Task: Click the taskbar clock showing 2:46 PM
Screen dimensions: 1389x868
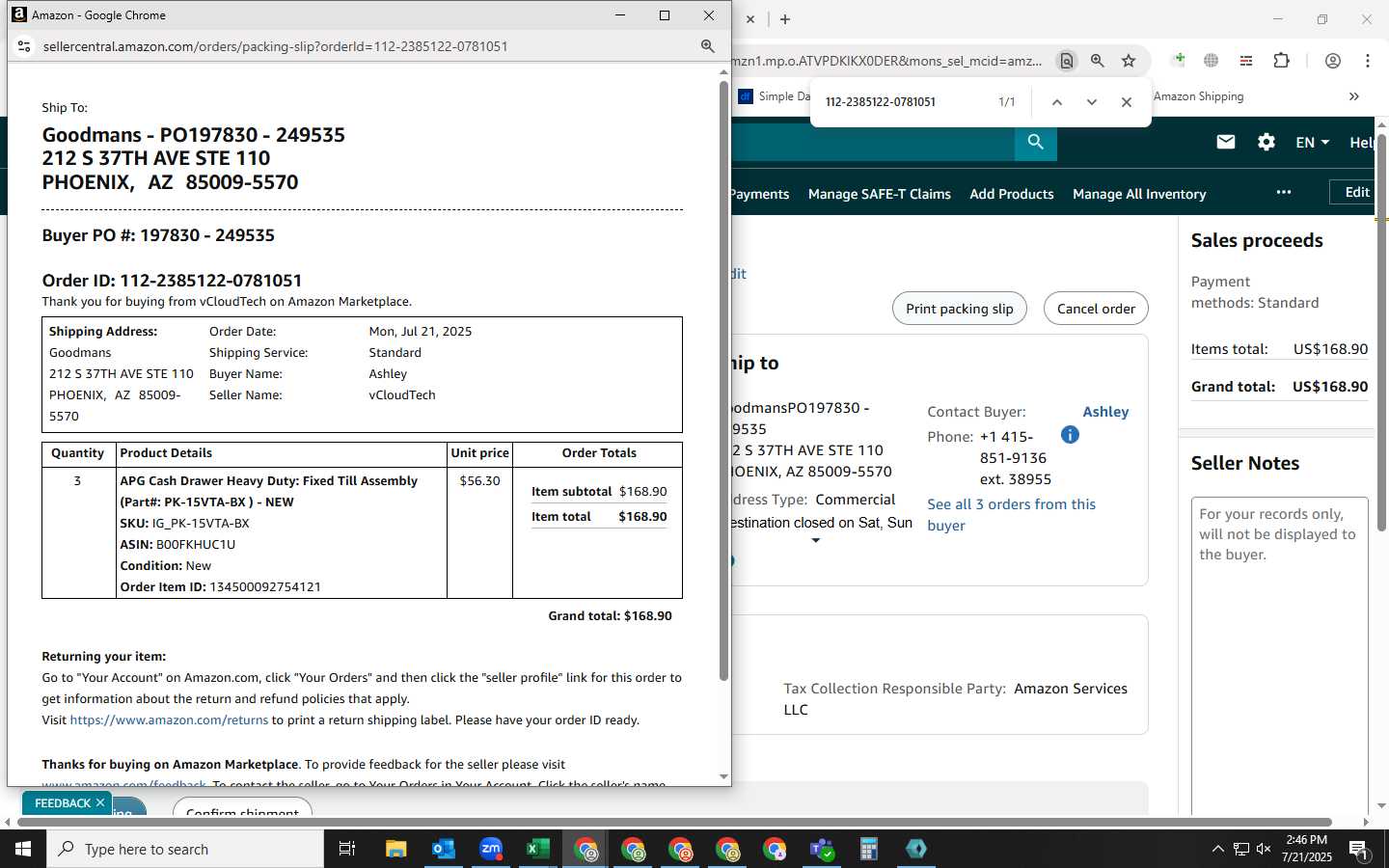Action: click(x=1307, y=849)
